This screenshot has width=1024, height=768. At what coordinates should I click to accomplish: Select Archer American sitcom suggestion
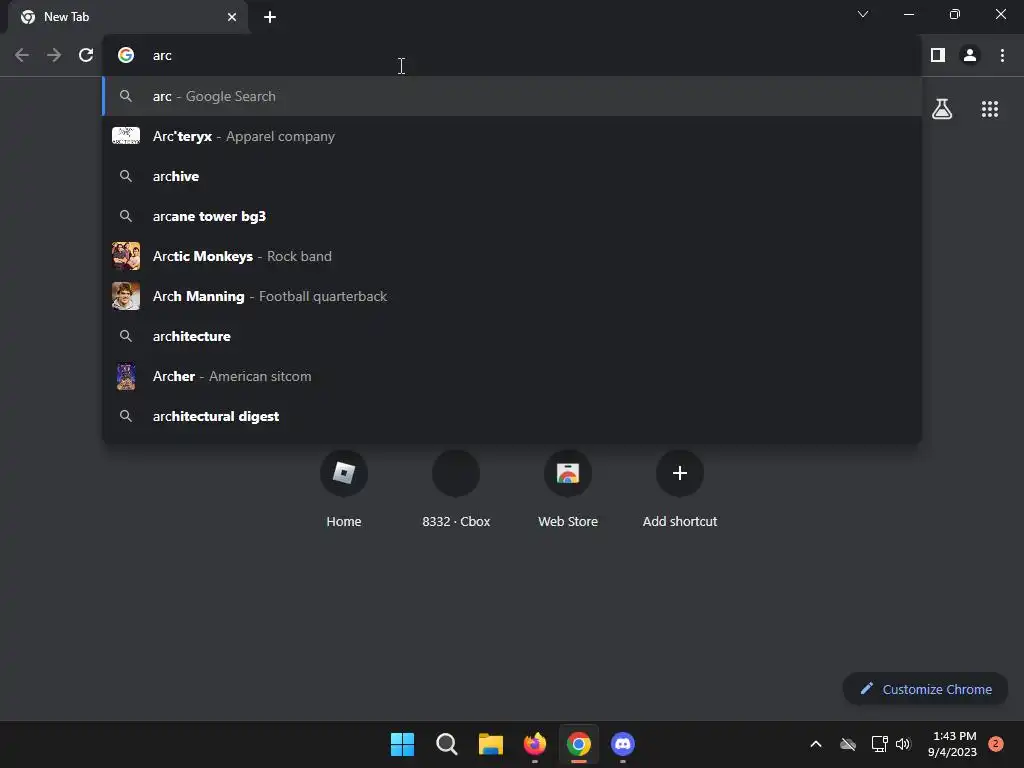coord(512,376)
